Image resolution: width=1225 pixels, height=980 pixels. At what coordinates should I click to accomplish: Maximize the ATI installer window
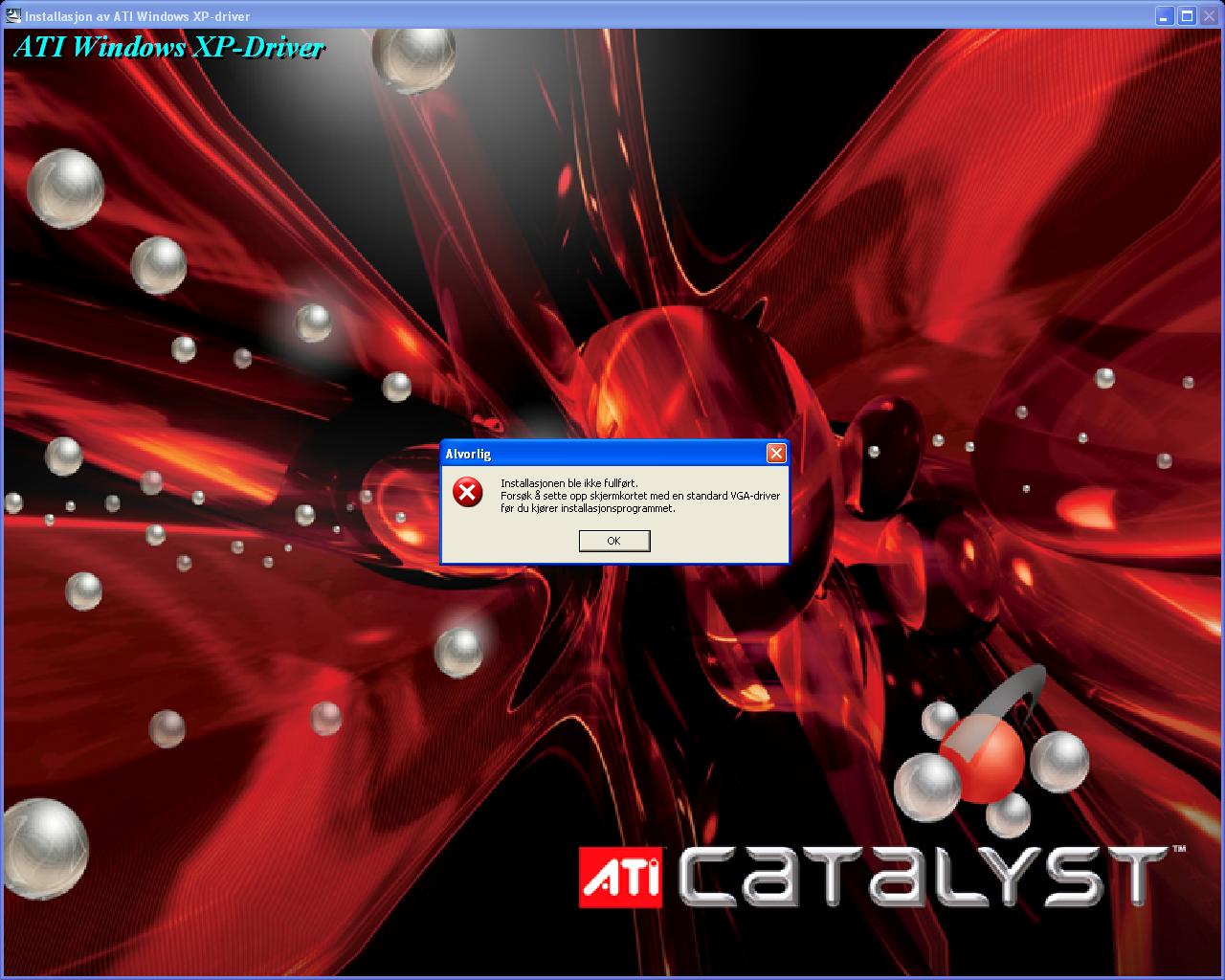click(x=1187, y=15)
